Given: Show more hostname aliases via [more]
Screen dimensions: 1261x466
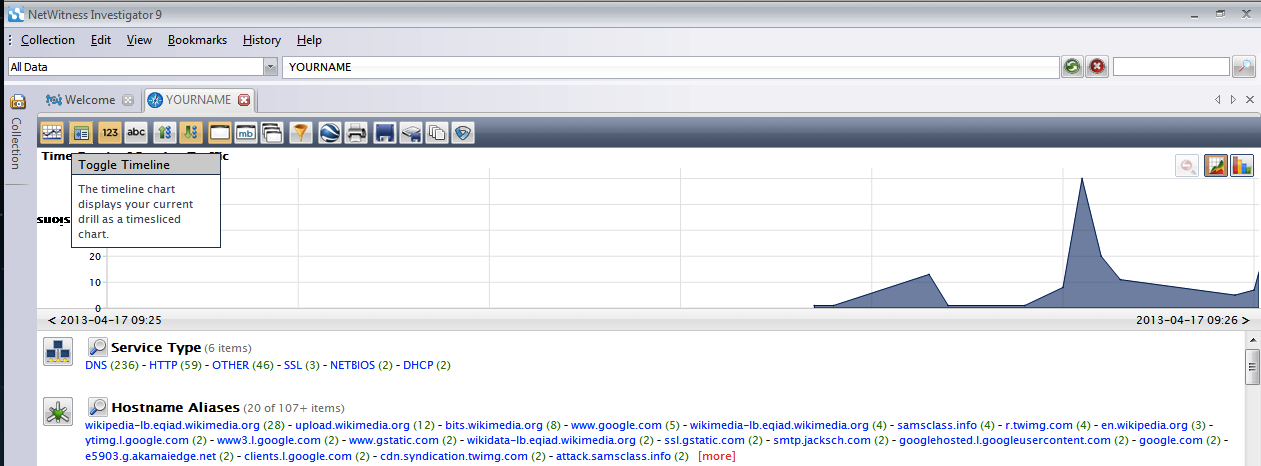Looking at the screenshot, I should pos(717,456).
